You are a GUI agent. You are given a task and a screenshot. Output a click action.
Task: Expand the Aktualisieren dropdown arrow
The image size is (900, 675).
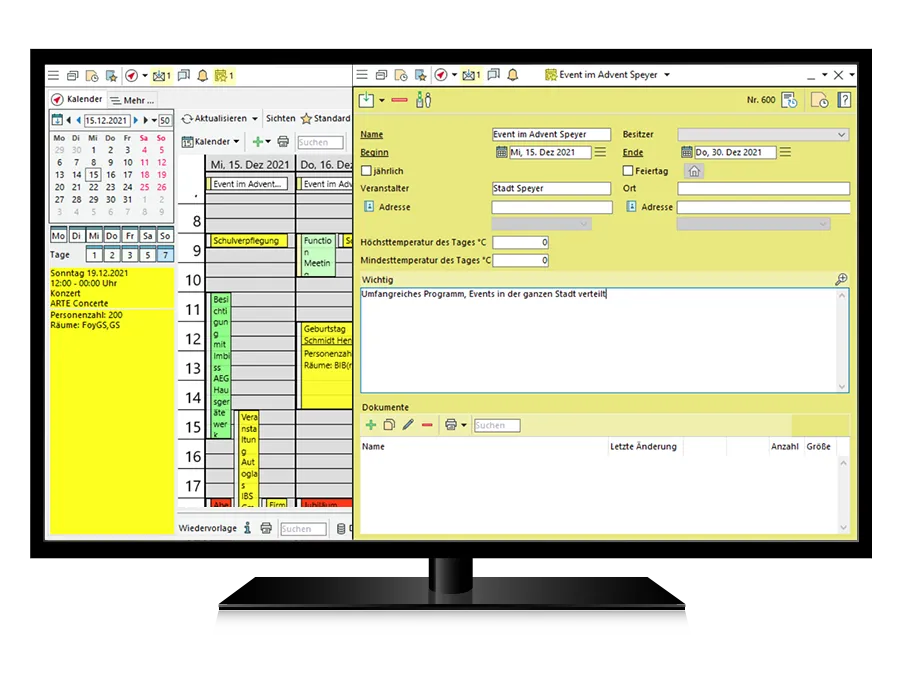(255, 119)
